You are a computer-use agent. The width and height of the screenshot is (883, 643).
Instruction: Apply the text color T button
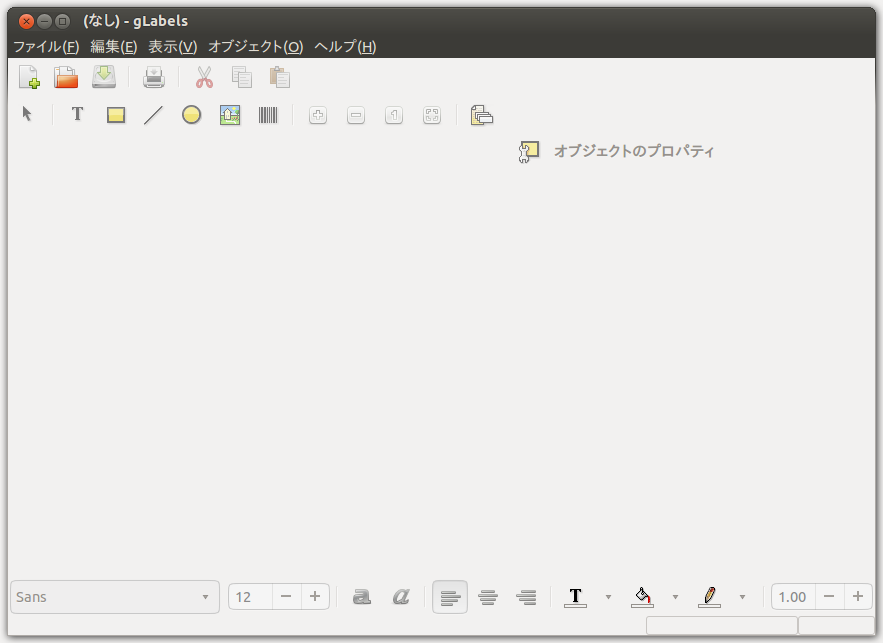pos(575,597)
